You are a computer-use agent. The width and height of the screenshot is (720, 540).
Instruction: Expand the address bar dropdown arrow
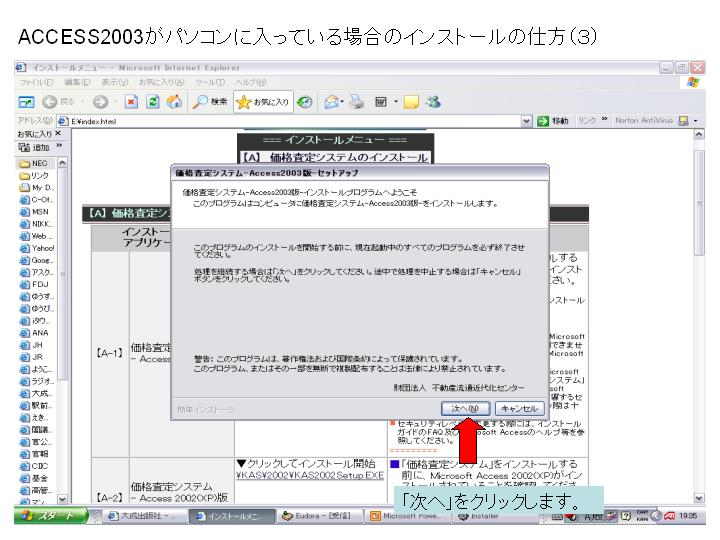coord(527,121)
